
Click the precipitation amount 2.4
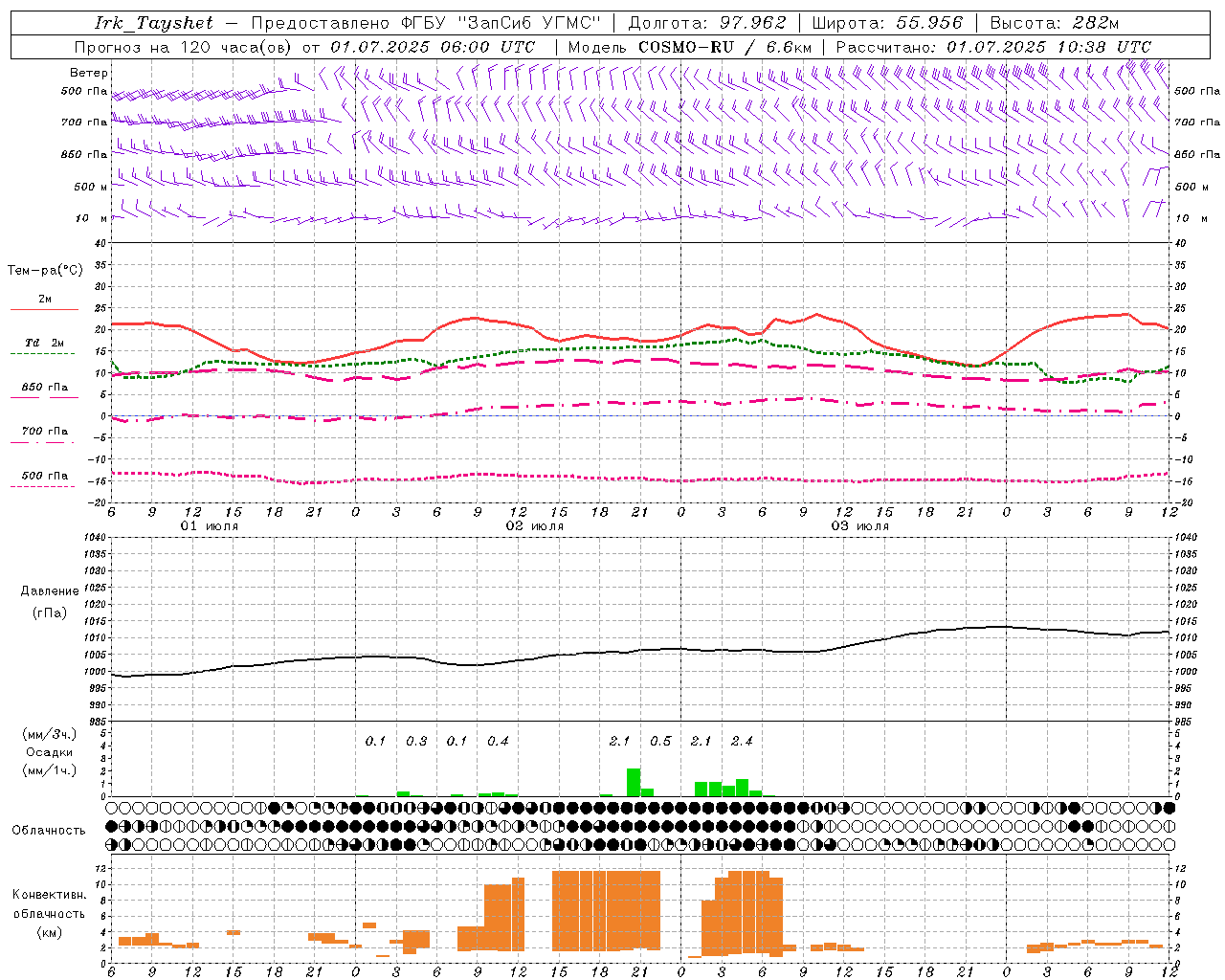(x=742, y=742)
